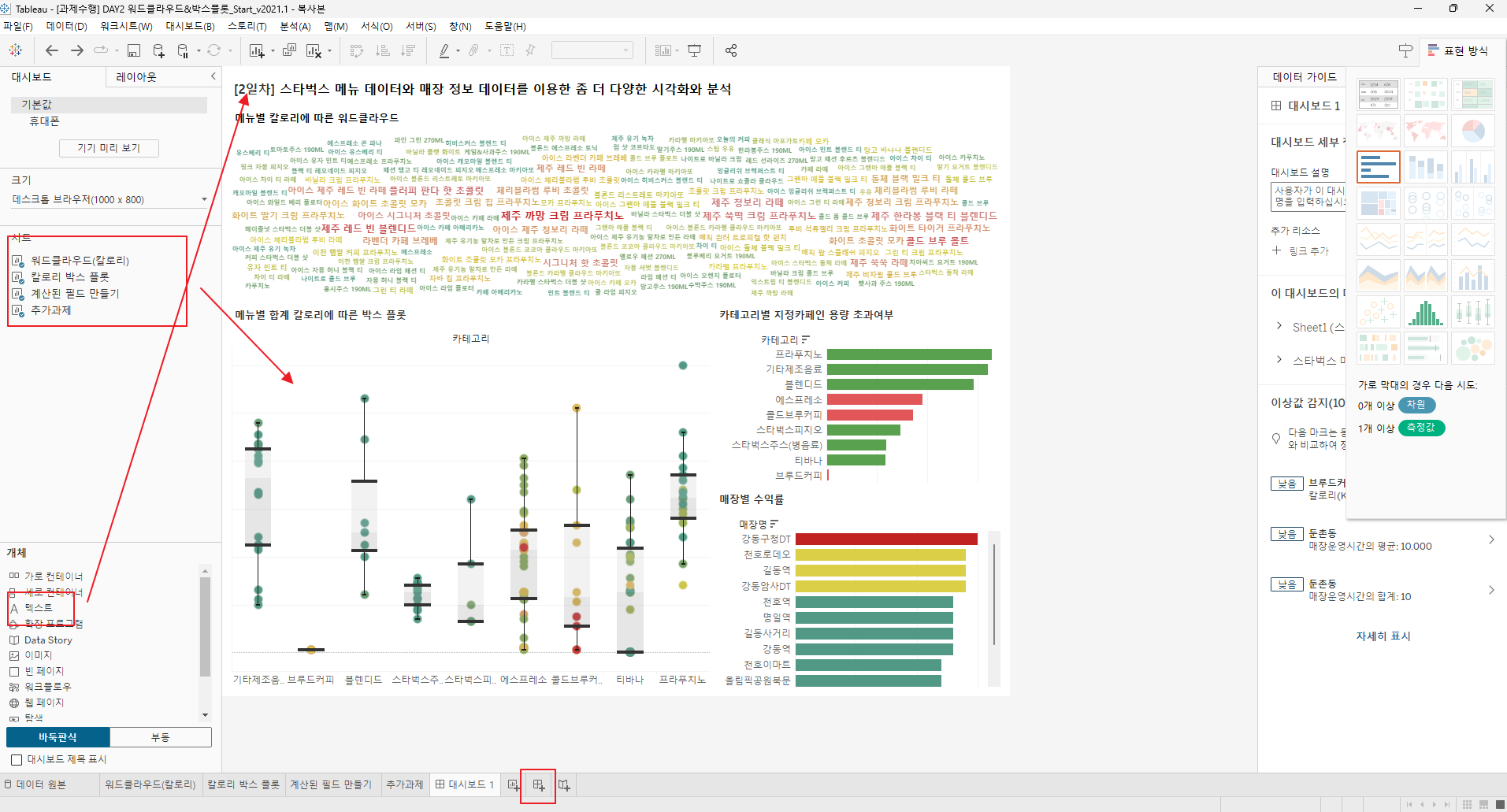The width and height of the screenshot is (1507, 812).
Task: Click the duplicate sheet toolbar icon
Action: point(289,50)
